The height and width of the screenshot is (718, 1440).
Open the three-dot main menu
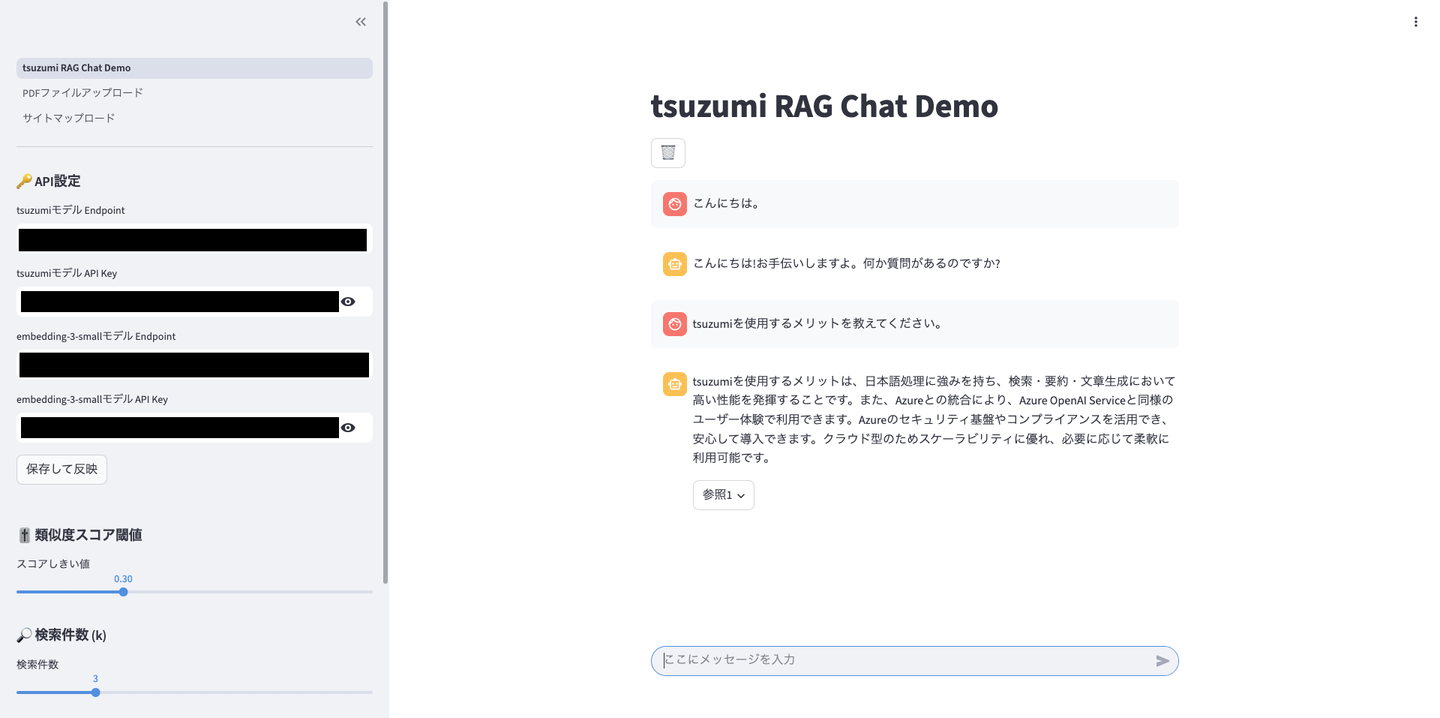click(x=1415, y=22)
